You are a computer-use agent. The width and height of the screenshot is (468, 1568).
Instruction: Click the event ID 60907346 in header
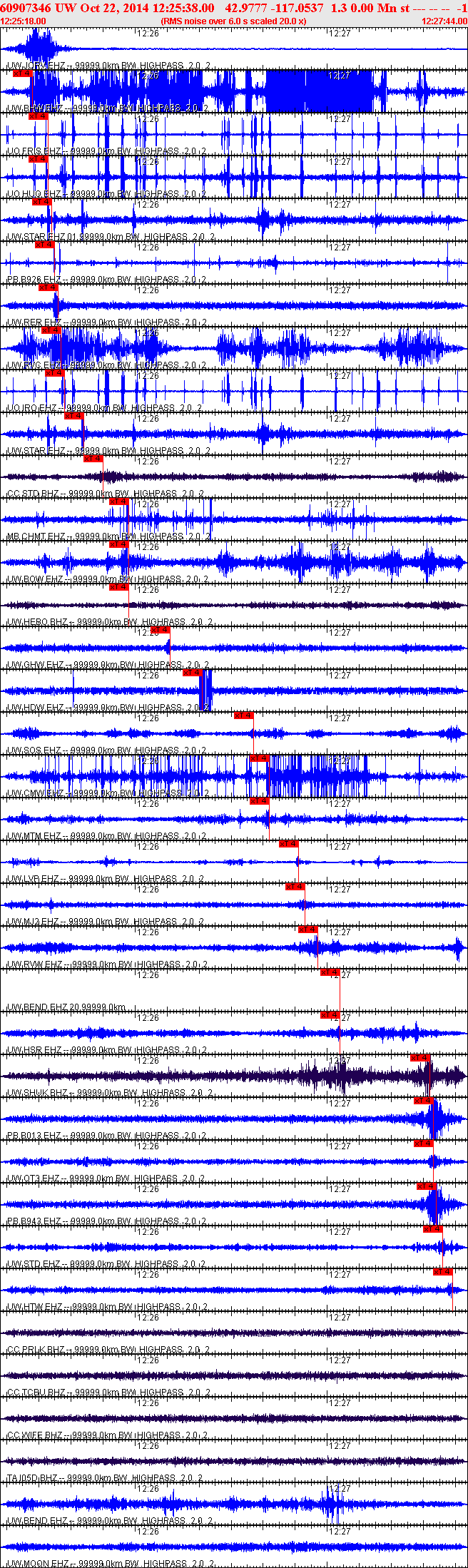[x=25, y=8]
